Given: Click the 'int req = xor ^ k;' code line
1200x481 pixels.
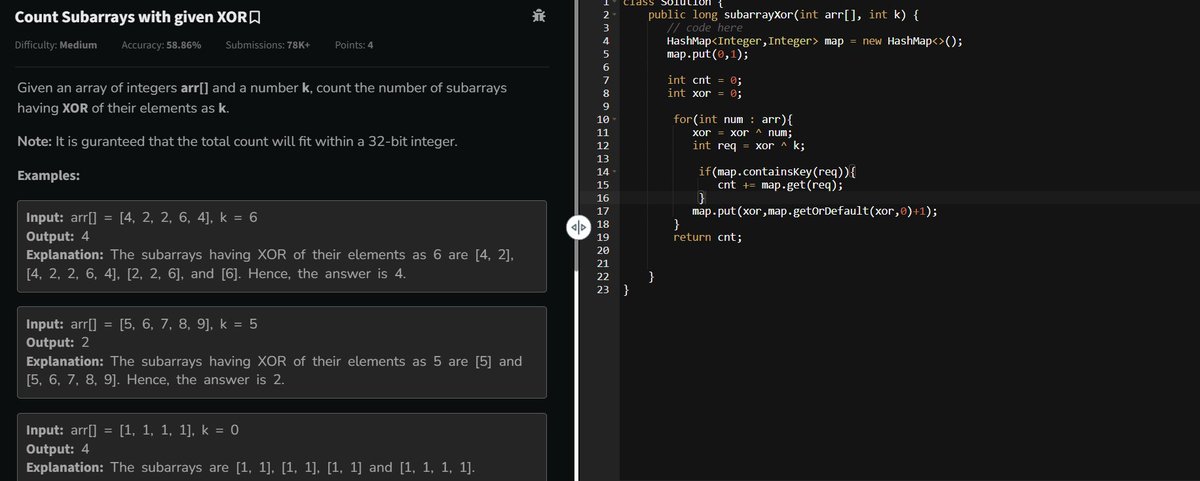Looking at the screenshot, I should (749, 145).
